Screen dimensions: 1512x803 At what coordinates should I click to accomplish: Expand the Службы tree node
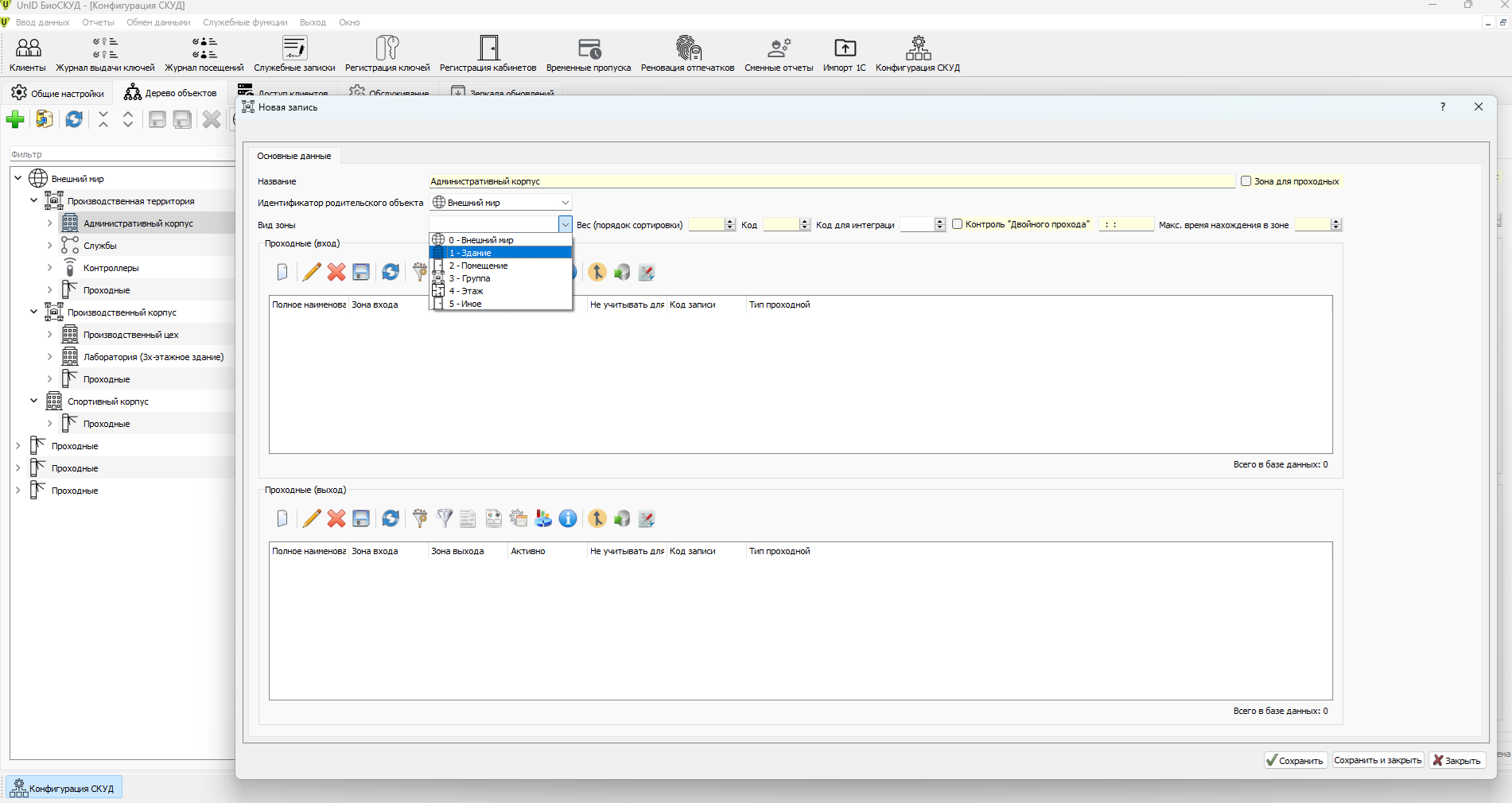[x=49, y=246]
